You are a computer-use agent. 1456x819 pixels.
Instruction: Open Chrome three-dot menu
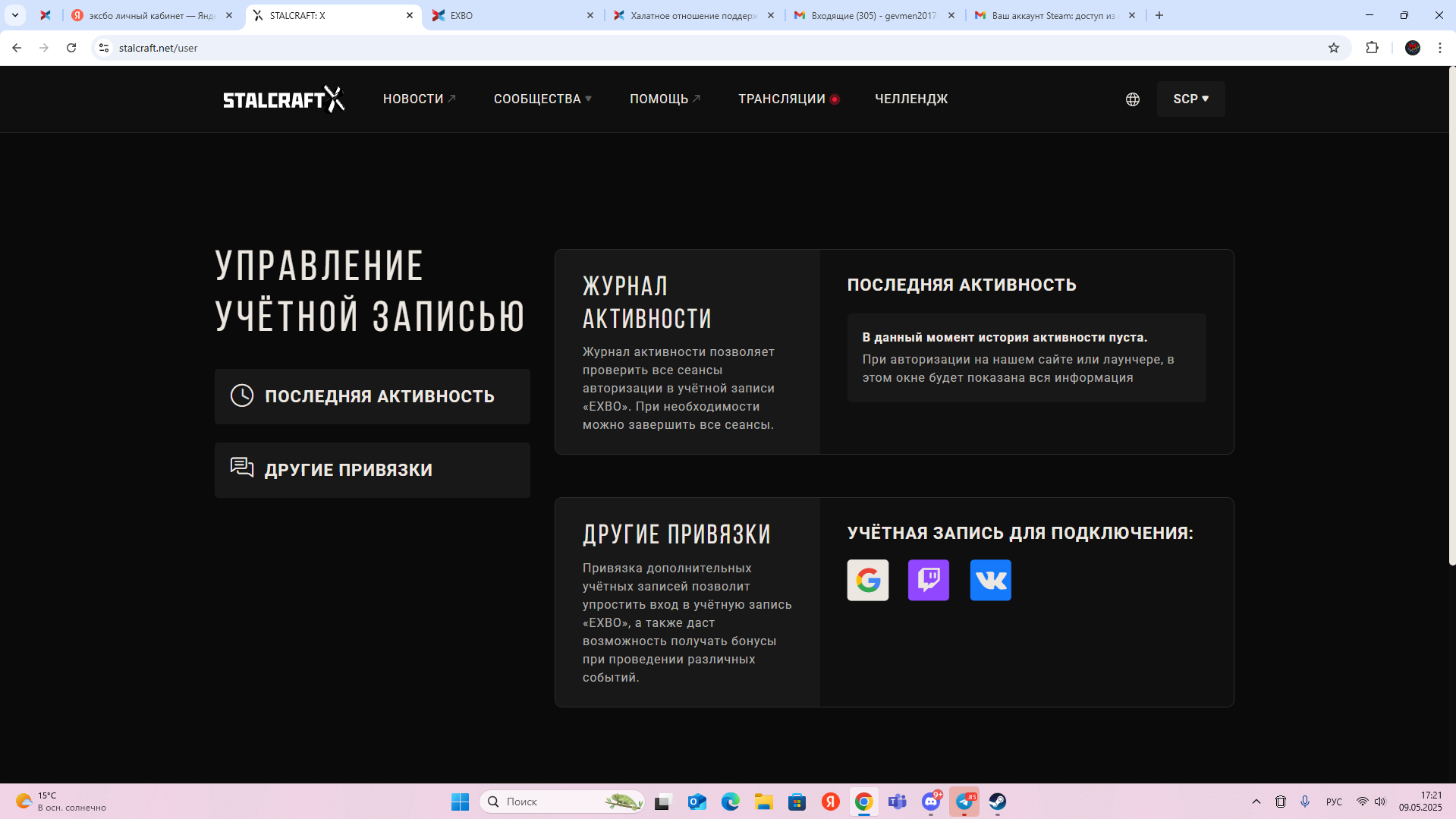1439,48
